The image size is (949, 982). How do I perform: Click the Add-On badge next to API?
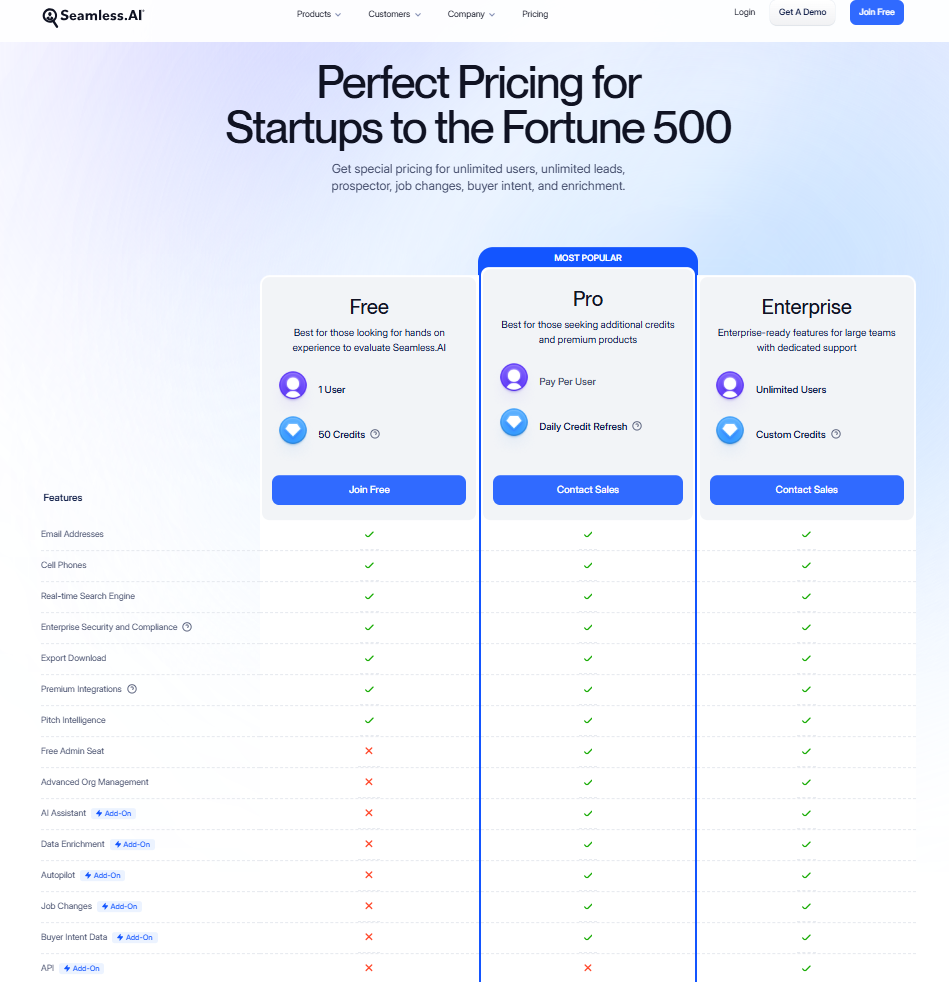coord(81,968)
